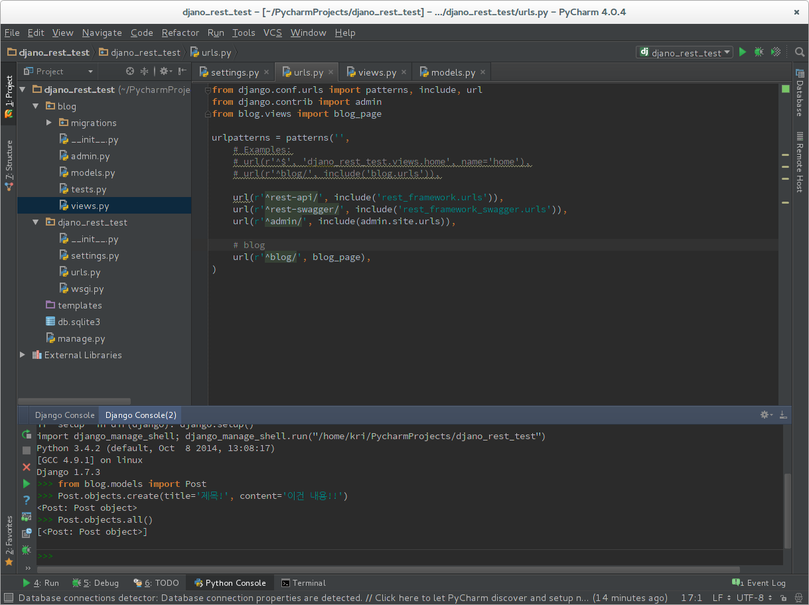This screenshot has height=605, width=809.
Task: Open run configuration dropdown djano_rest_test
Action: (685, 52)
